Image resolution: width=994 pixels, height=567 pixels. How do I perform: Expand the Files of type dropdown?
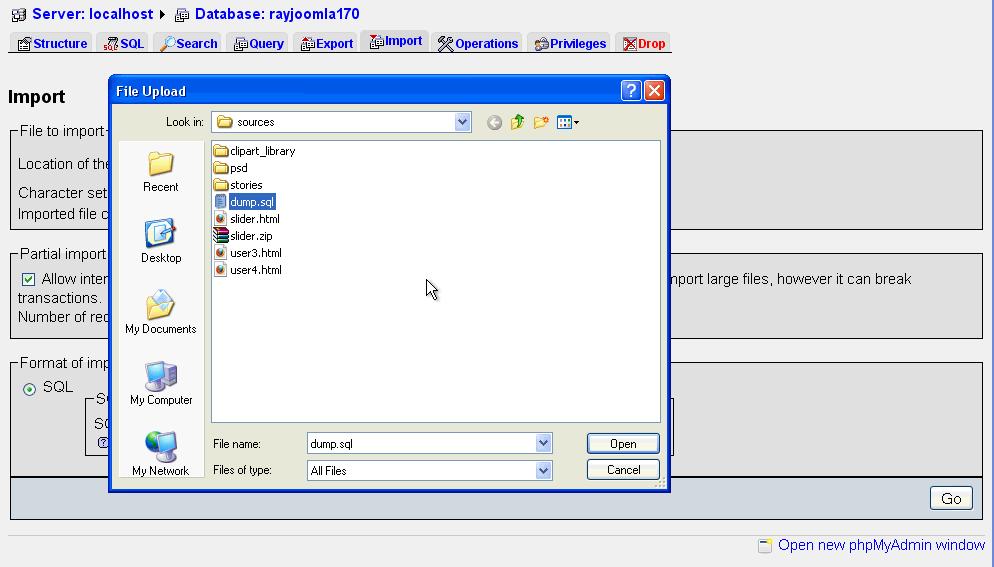(543, 471)
